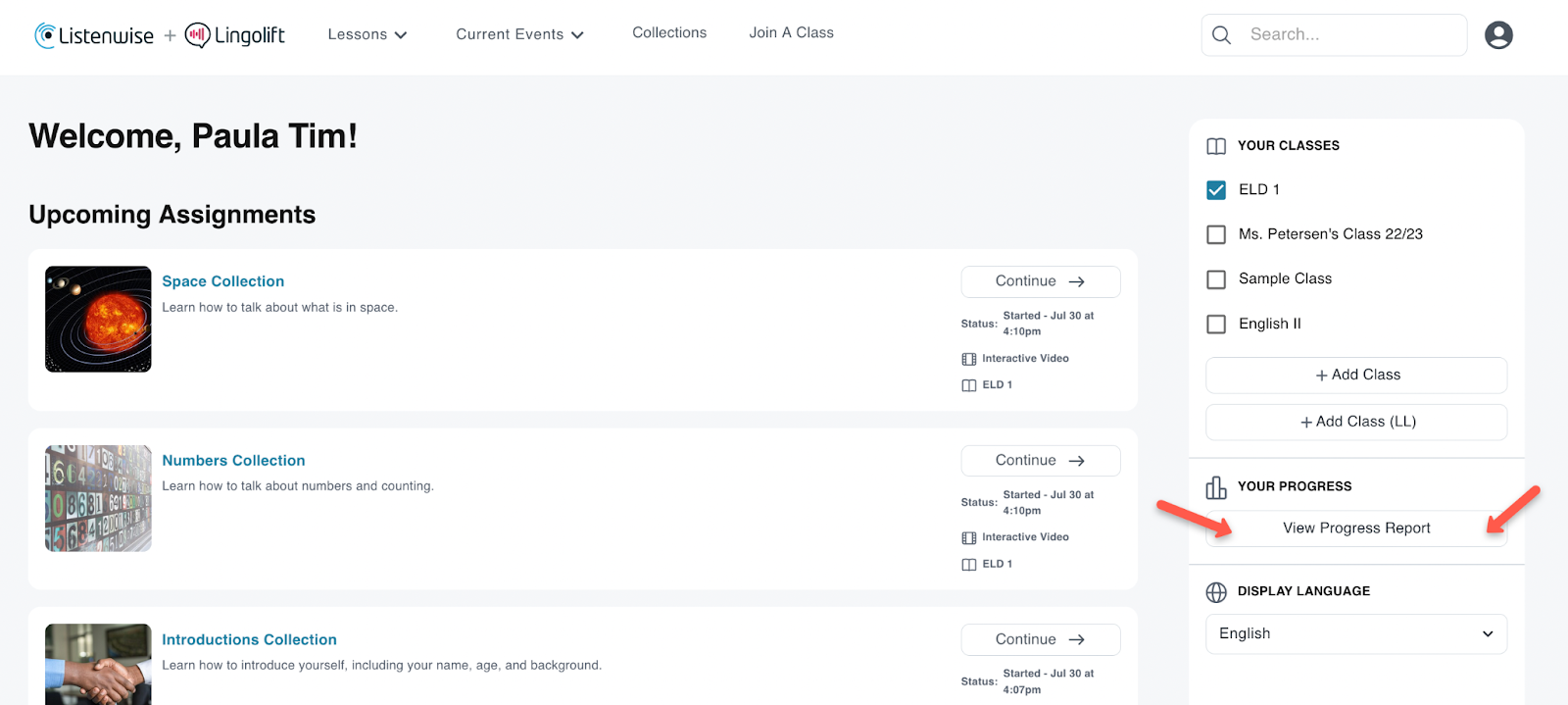Click Space Collection ELD 1 book icon

[969, 385]
